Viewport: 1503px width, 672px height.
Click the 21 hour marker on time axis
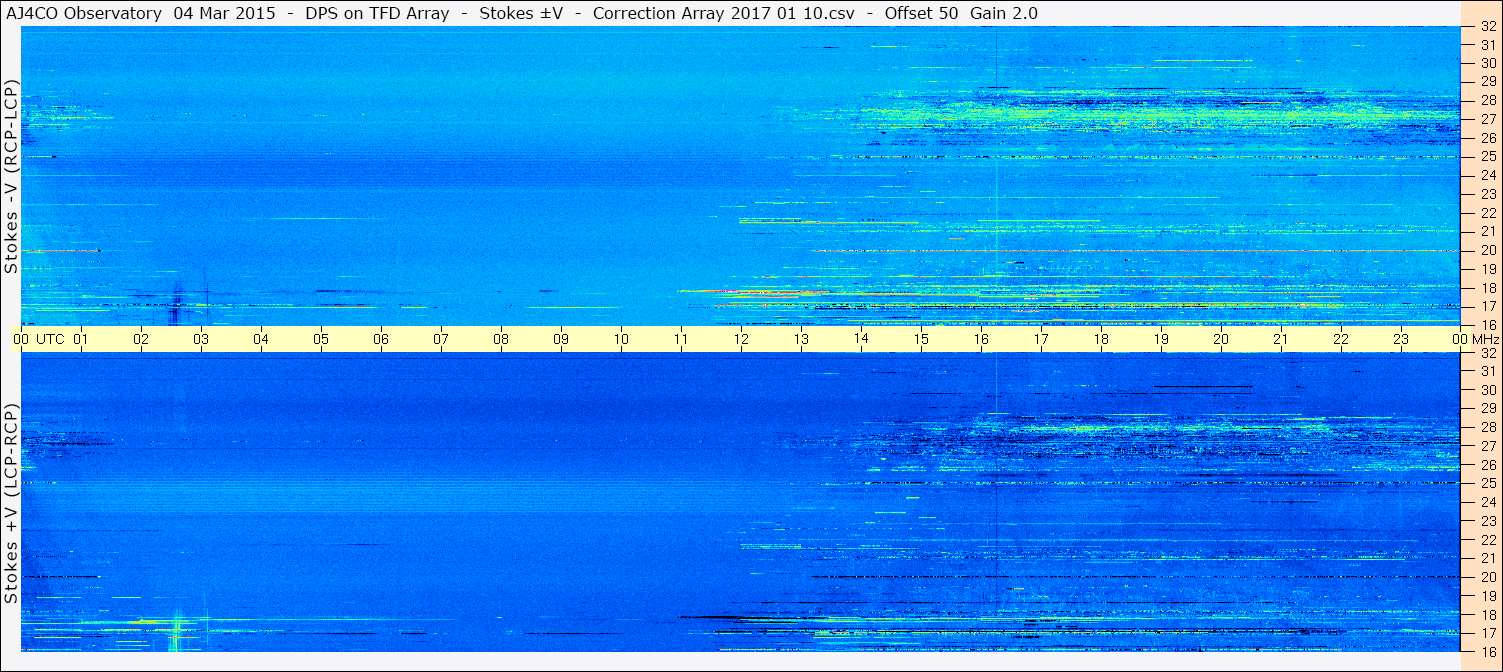point(1281,339)
